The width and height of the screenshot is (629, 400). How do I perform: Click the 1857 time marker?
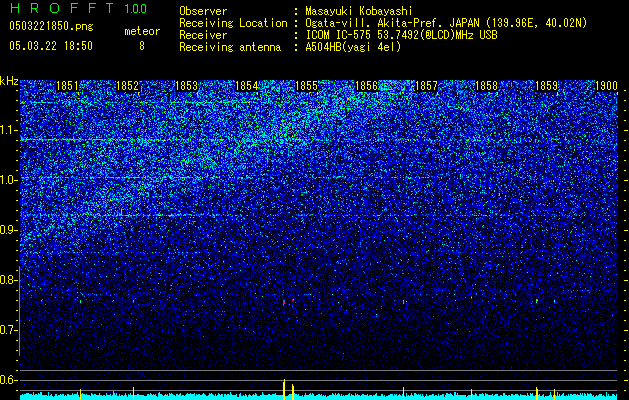[x=426, y=86]
